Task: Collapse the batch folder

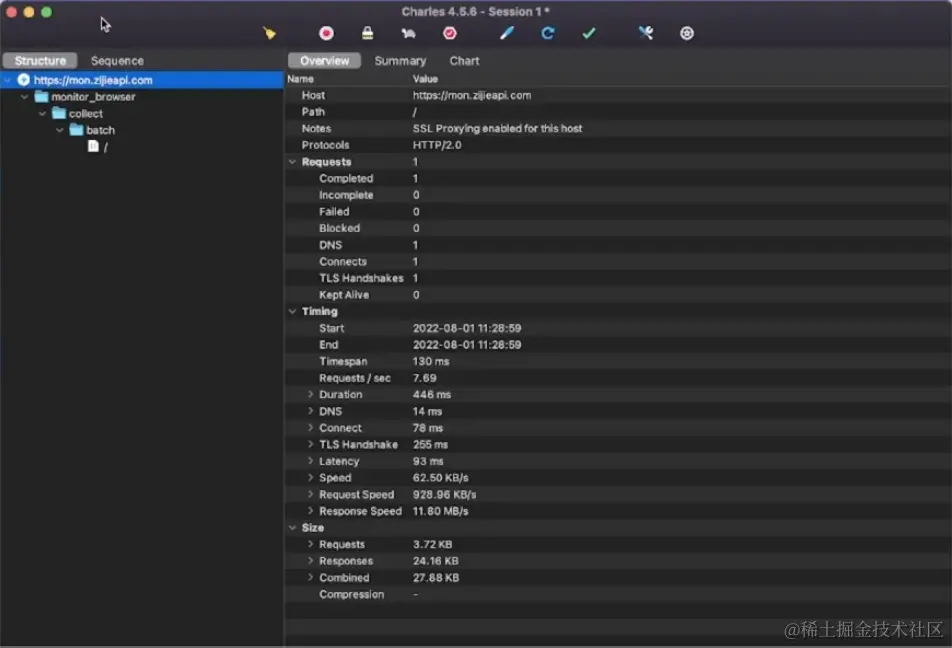Action: pyautogui.click(x=60, y=129)
